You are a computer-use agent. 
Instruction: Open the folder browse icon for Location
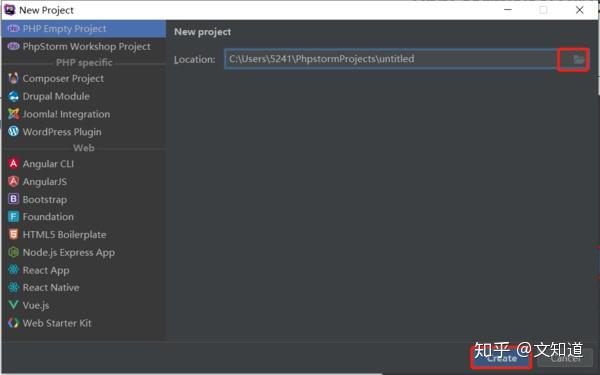coord(578,59)
